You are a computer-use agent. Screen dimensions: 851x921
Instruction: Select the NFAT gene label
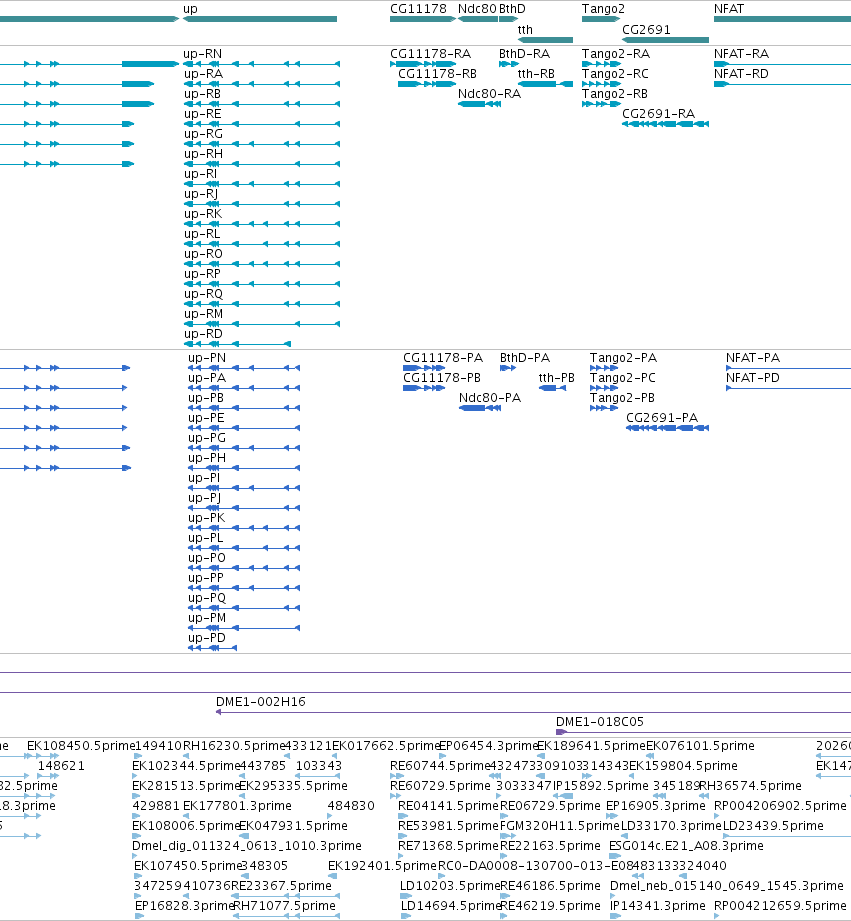(729, 9)
